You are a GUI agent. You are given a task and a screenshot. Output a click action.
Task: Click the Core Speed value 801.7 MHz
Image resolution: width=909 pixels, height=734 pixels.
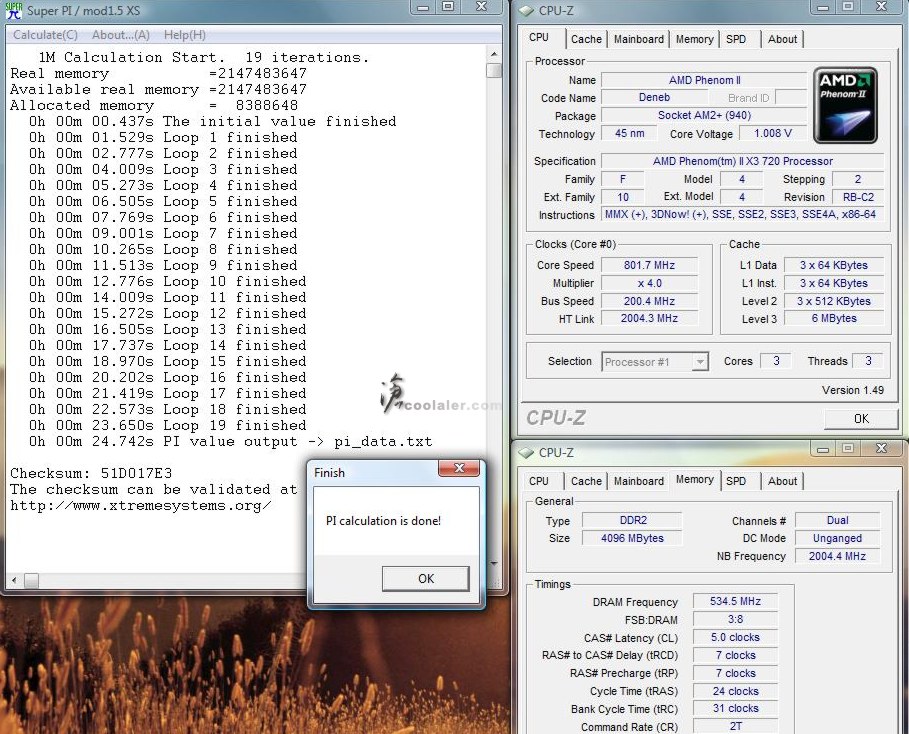click(649, 265)
